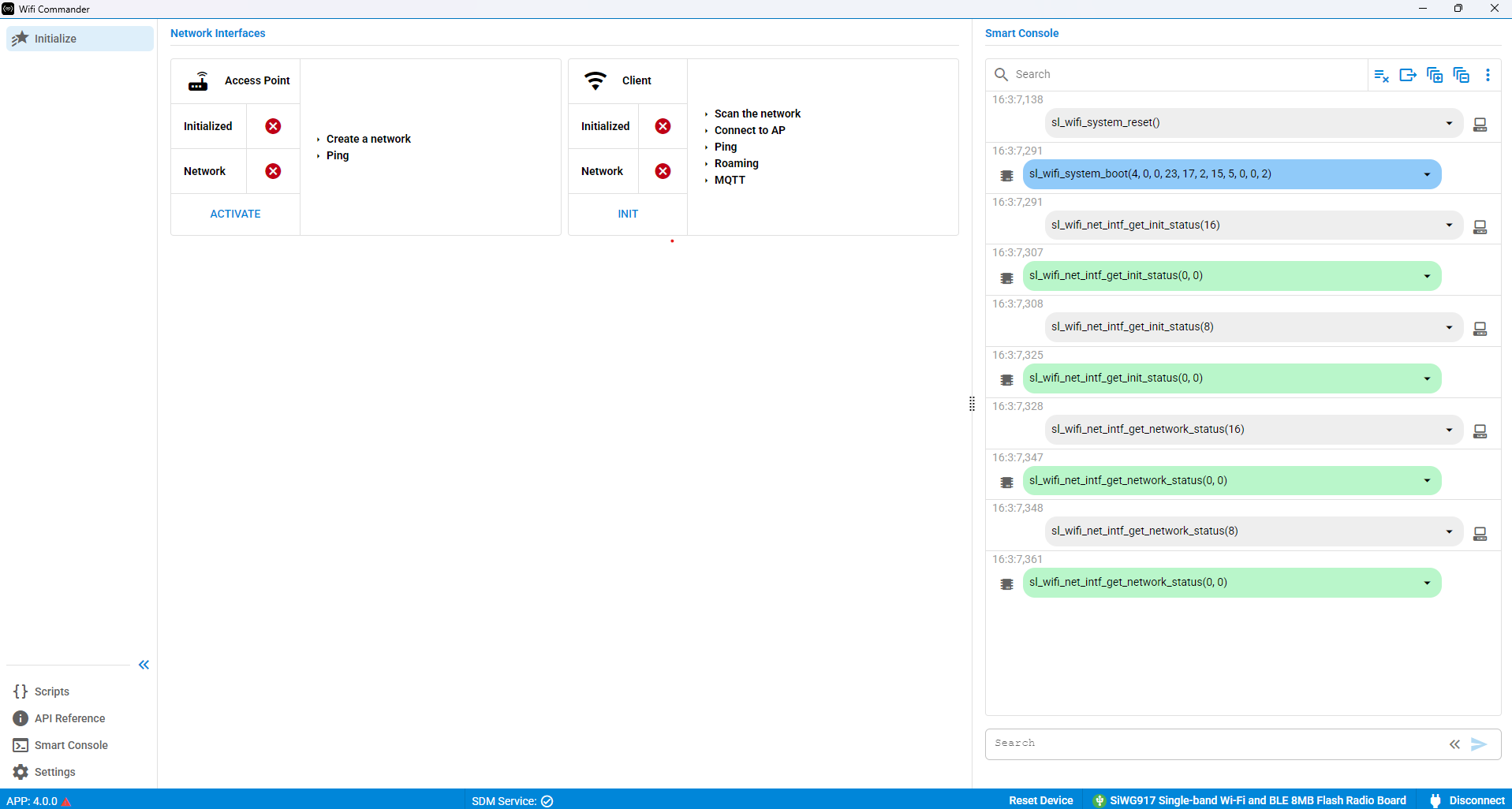The width and height of the screenshot is (1512, 809).
Task: Open command history double-chevron in console input
Action: [1454, 744]
